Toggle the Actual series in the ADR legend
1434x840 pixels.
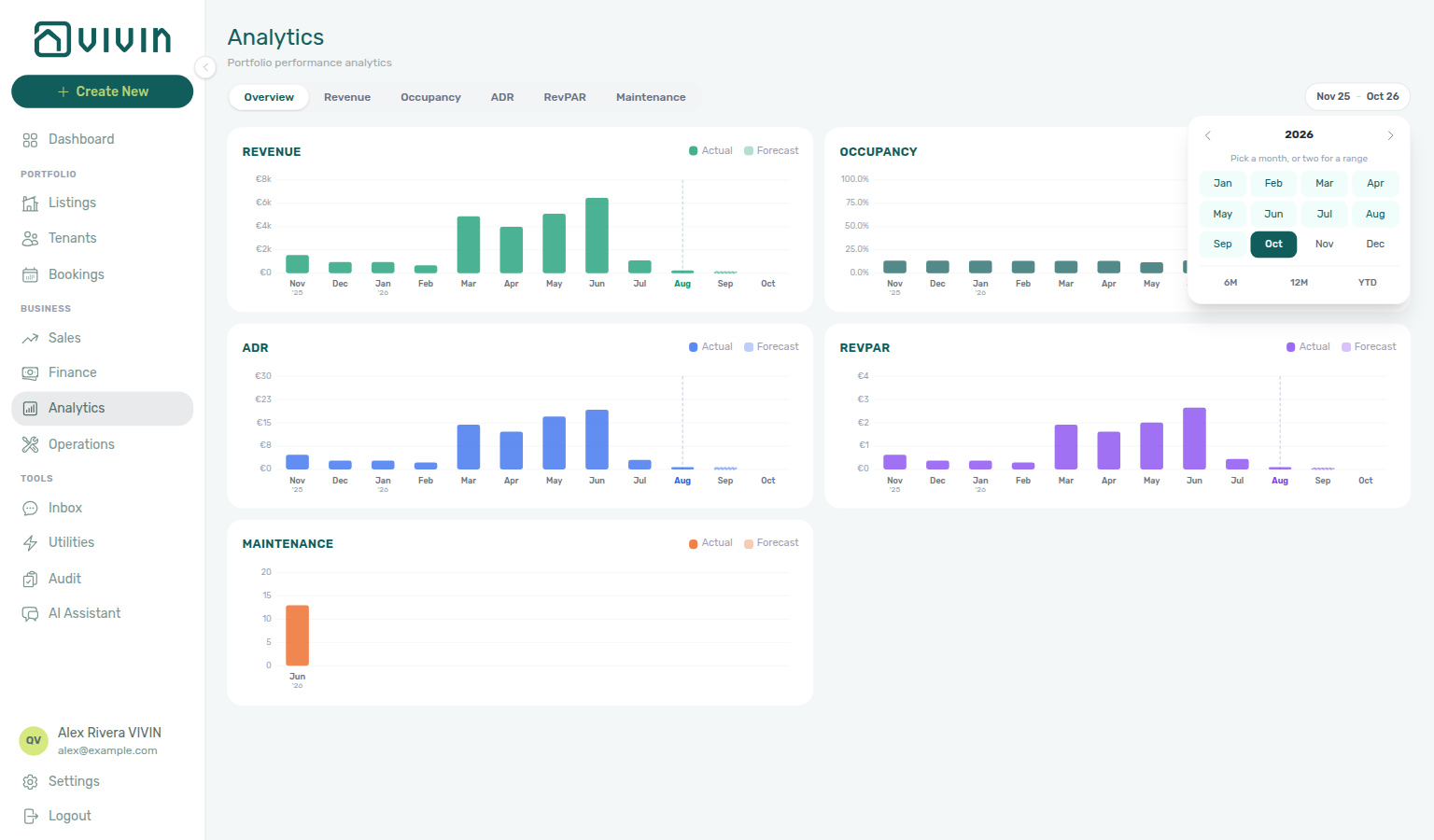tap(710, 347)
